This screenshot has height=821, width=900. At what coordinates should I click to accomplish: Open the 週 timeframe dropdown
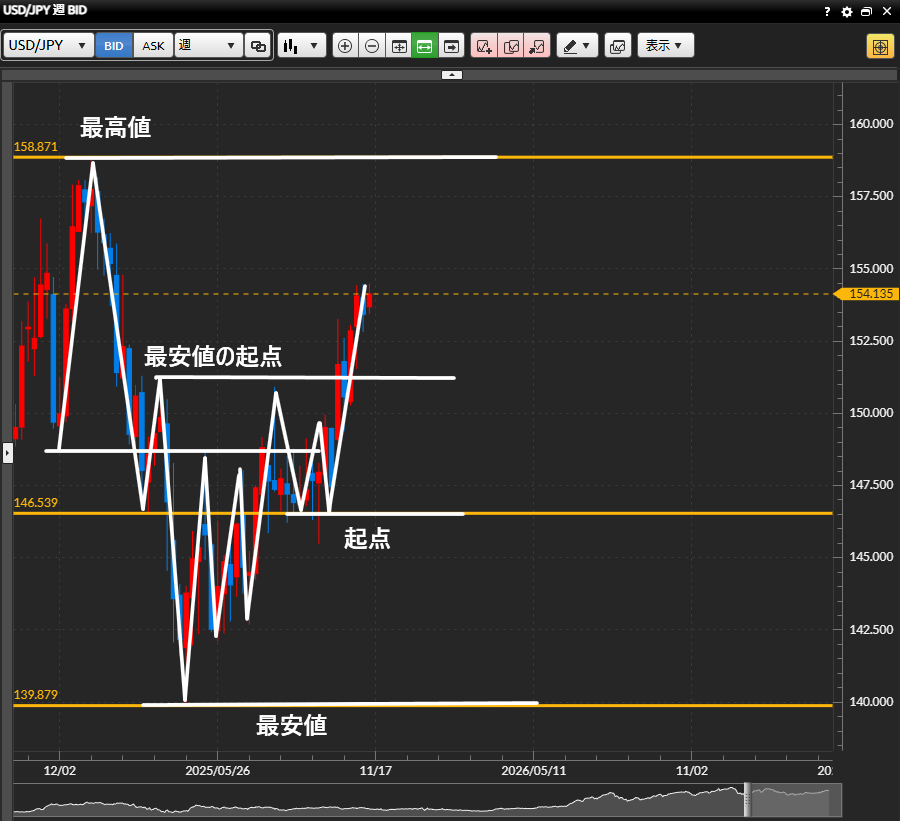pos(208,46)
